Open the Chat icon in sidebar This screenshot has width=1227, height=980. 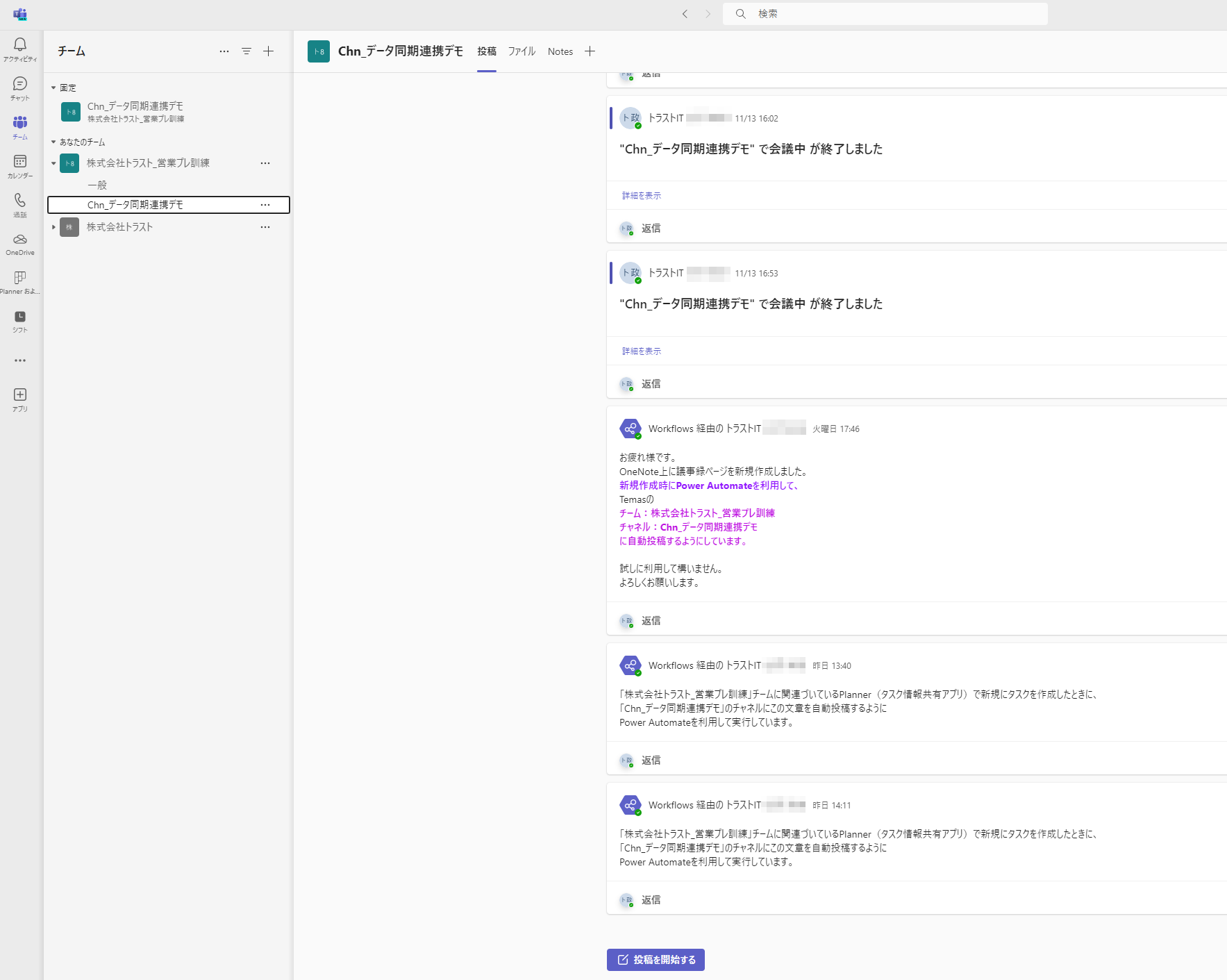tap(20, 88)
